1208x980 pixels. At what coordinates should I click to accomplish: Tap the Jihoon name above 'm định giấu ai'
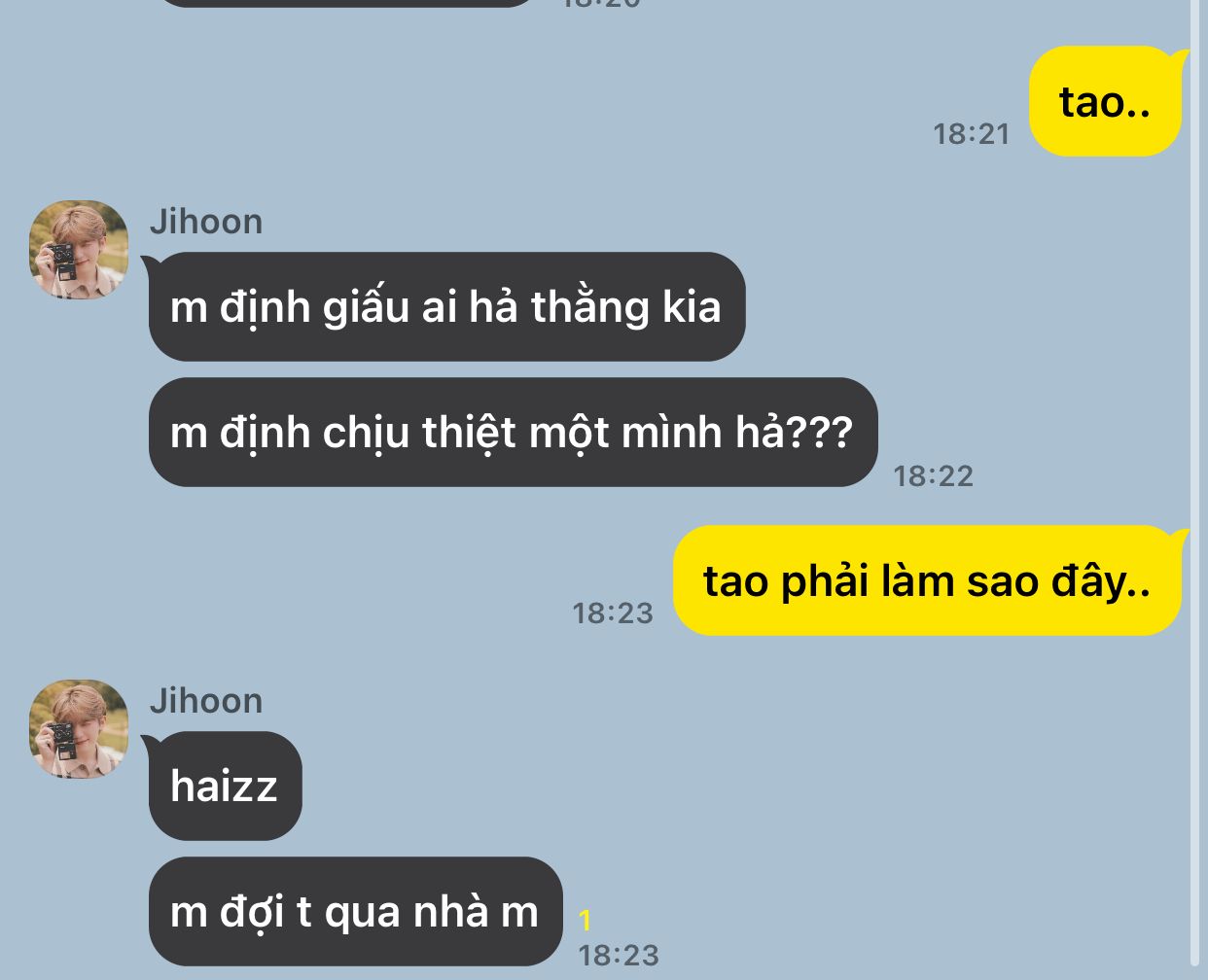(x=206, y=222)
